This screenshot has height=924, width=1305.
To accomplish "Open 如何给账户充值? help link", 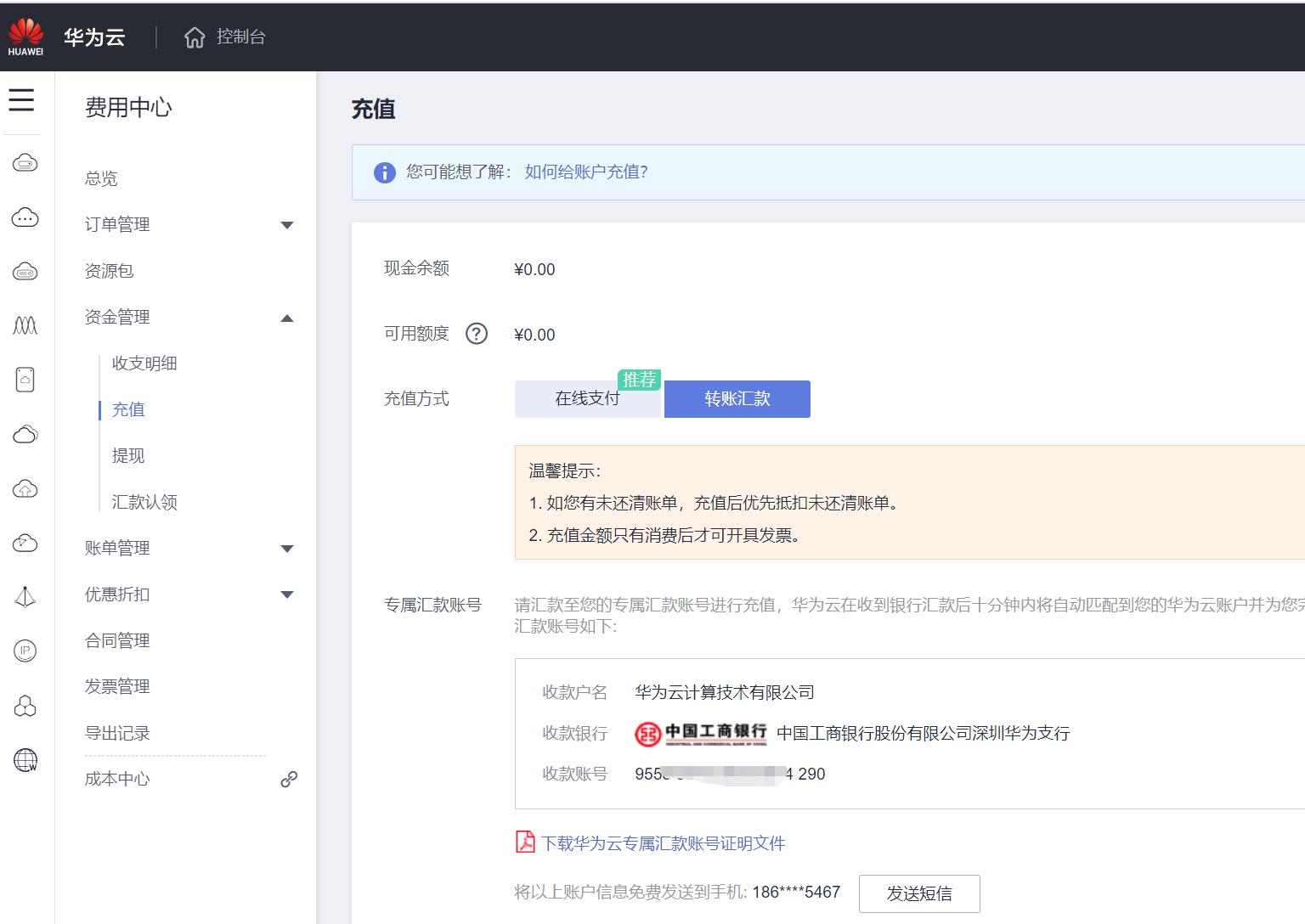I will [586, 172].
